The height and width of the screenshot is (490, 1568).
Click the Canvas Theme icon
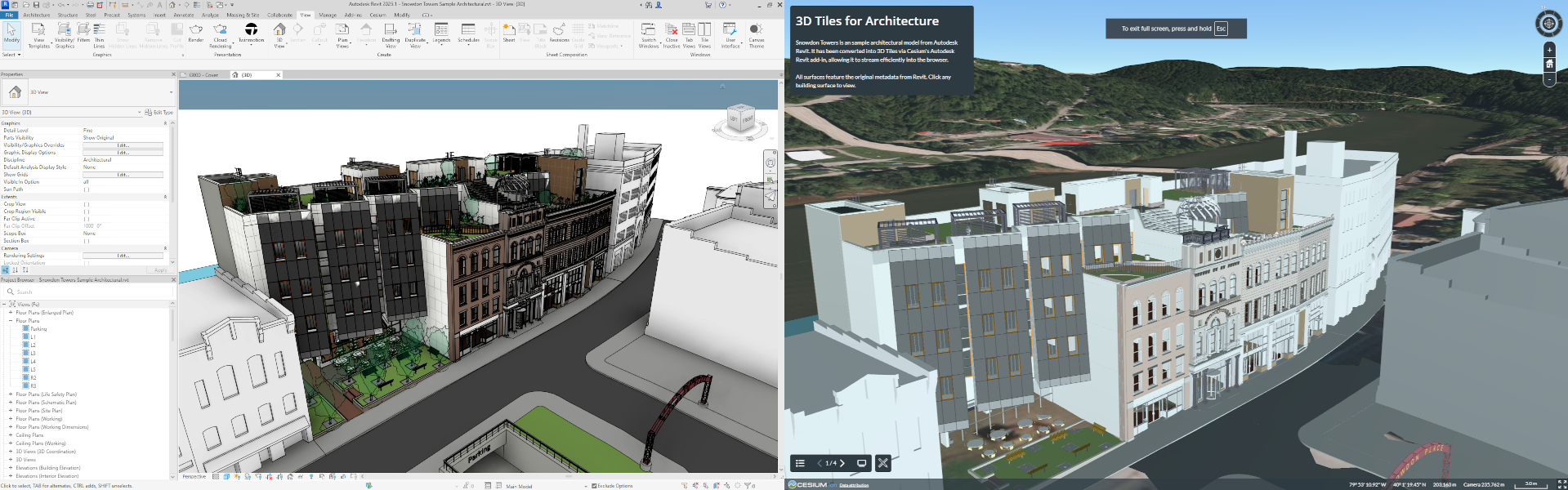coord(757,30)
